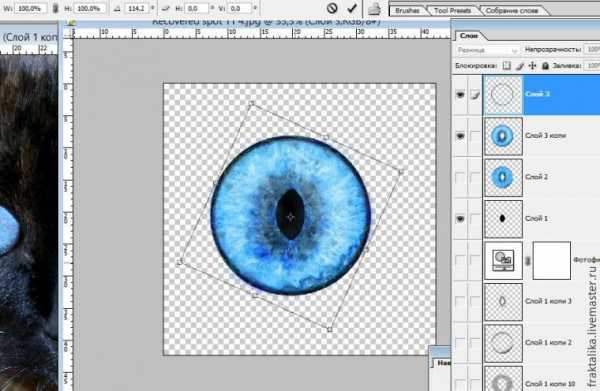
Task: Lock layer position with the move icon
Action: (532, 66)
